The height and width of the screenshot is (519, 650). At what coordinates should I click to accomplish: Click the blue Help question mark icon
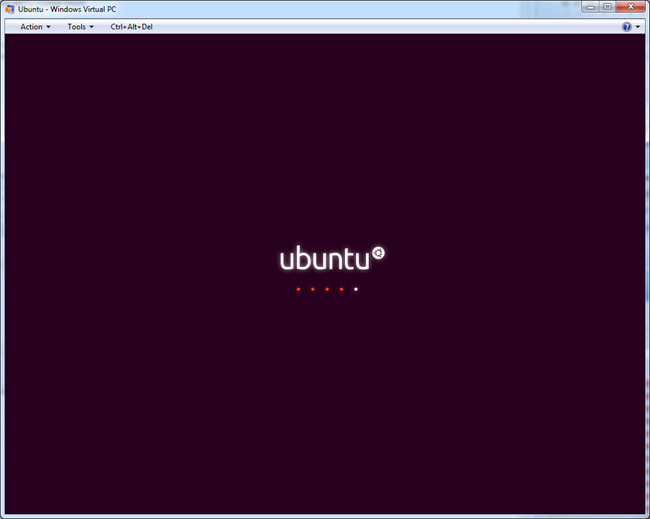tap(627, 27)
